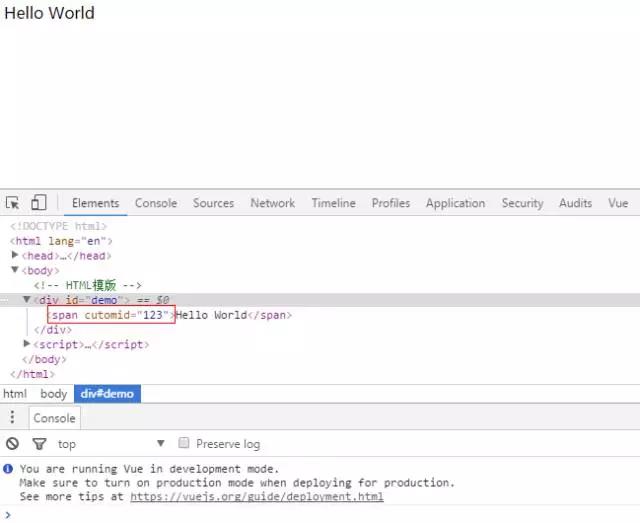Open the Security tab

(522, 203)
